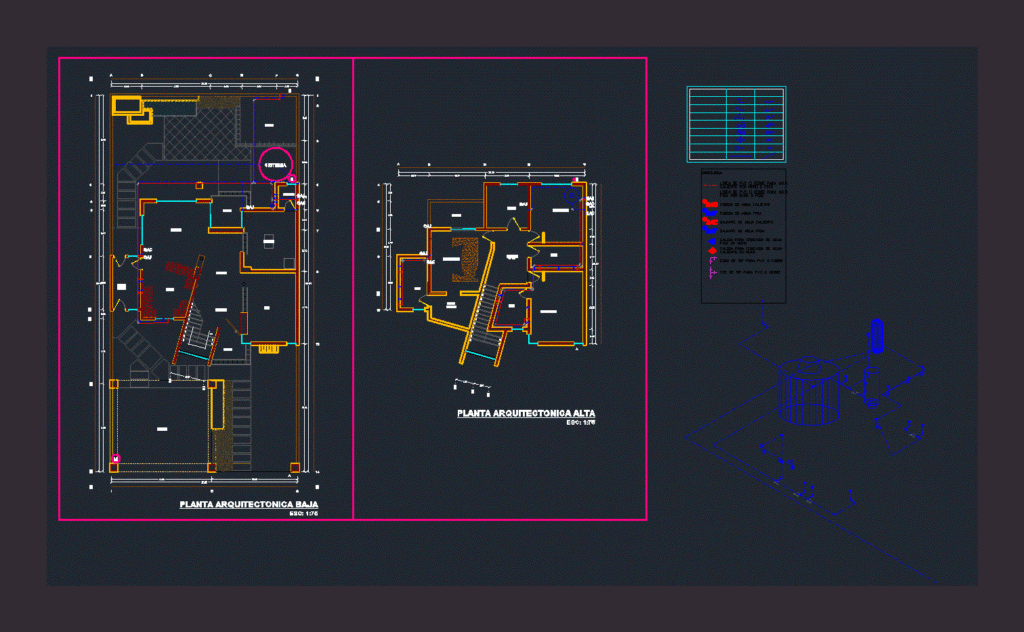Select the PLANTA ARQUITECTONICA BAJA title

pyautogui.click(x=249, y=504)
